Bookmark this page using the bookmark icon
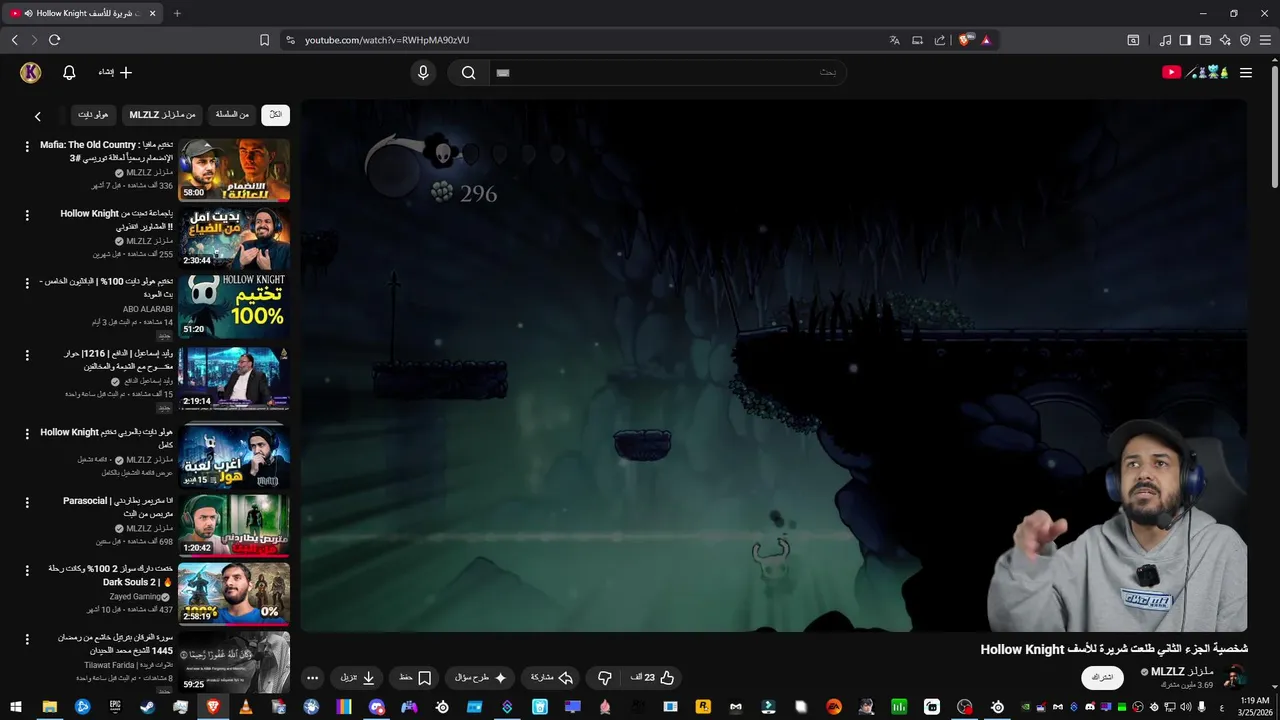 click(x=264, y=40)
